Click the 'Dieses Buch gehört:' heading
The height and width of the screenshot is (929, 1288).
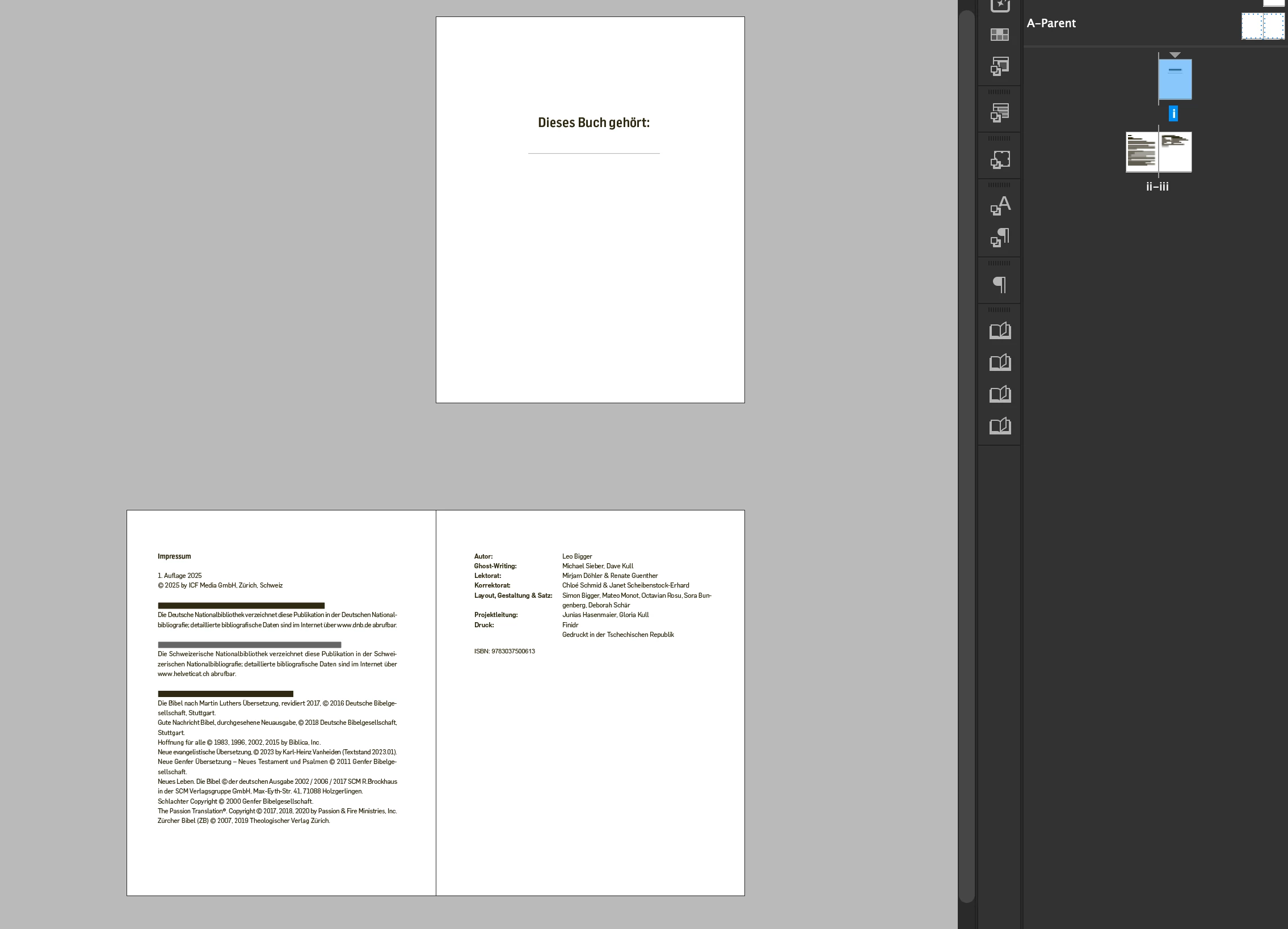[594, 123]
